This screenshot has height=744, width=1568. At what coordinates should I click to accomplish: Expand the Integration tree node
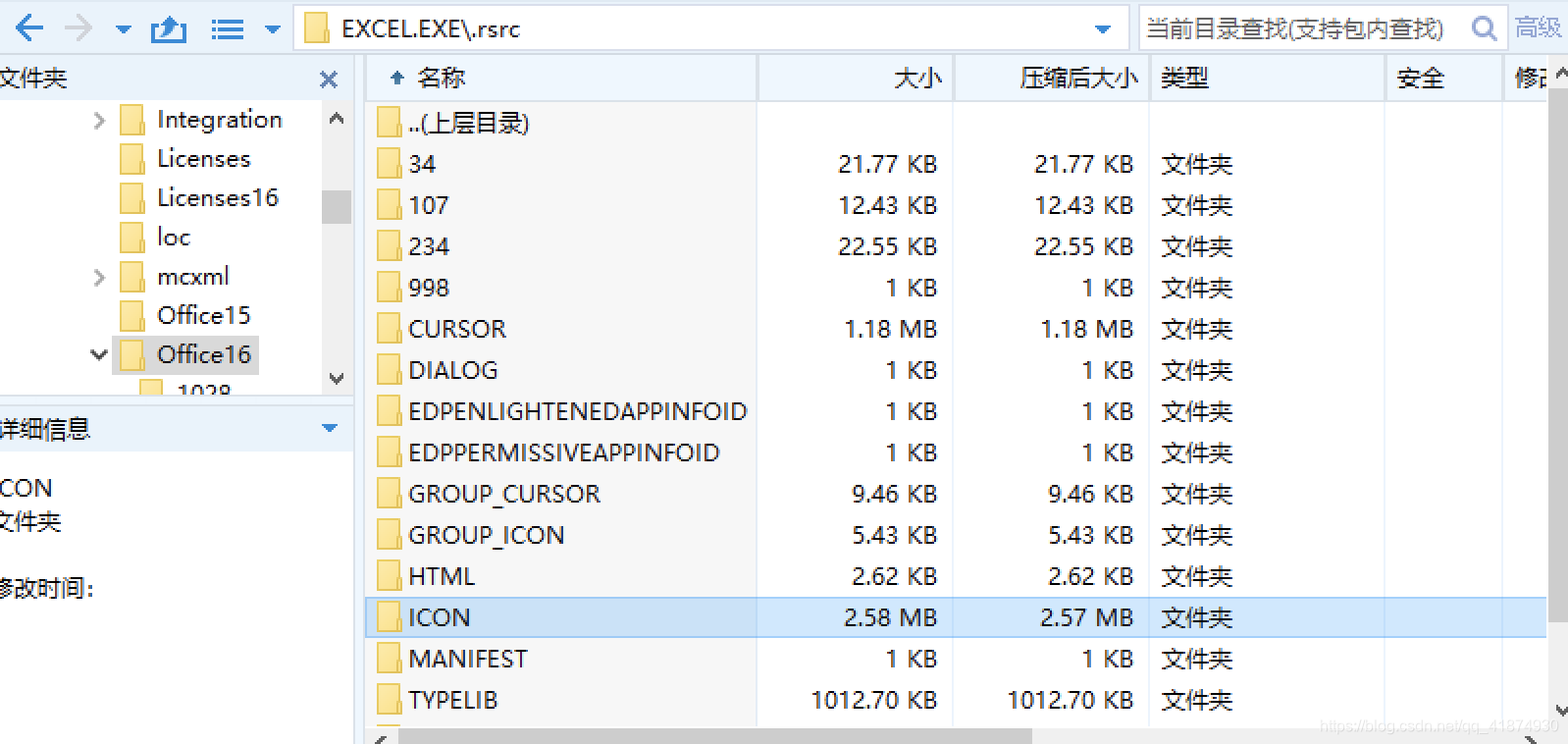98,121
